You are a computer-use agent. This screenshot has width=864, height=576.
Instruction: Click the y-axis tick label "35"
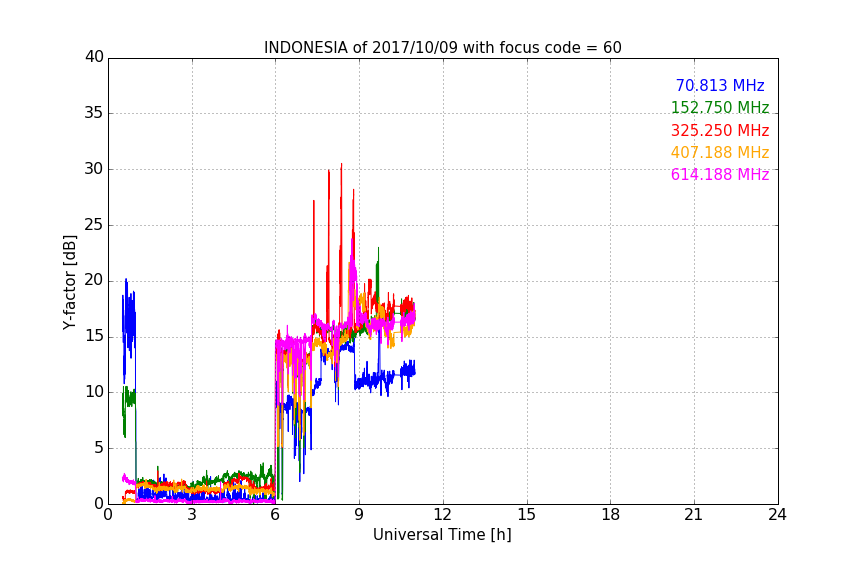pyautogui.click(x=94, y=113)
